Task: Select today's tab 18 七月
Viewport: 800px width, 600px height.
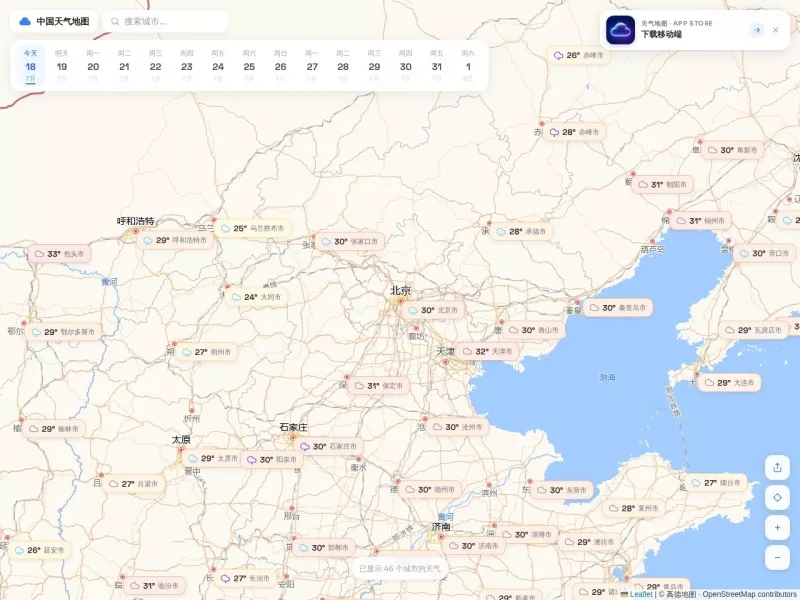Action: [31, 66]
